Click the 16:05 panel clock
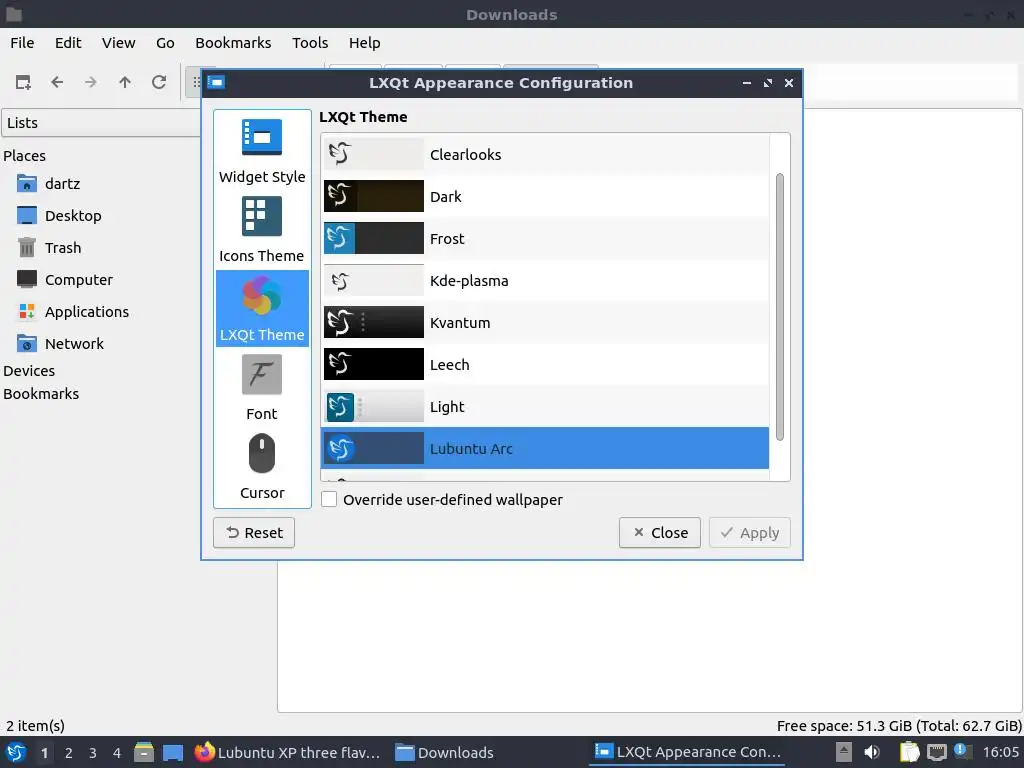Screen dimensions: 1024x768 tap(1000, 752)
